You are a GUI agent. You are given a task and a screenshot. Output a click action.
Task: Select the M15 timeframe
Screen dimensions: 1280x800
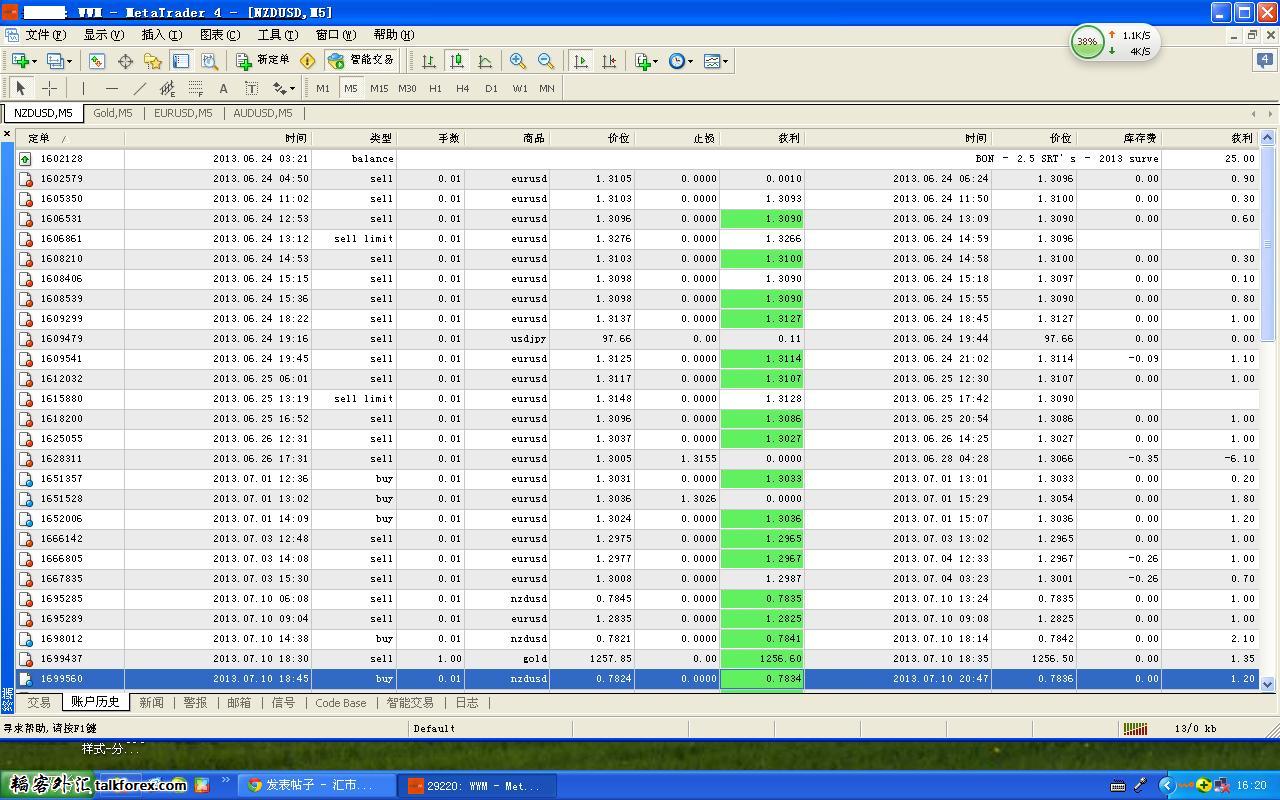[379, 88]
